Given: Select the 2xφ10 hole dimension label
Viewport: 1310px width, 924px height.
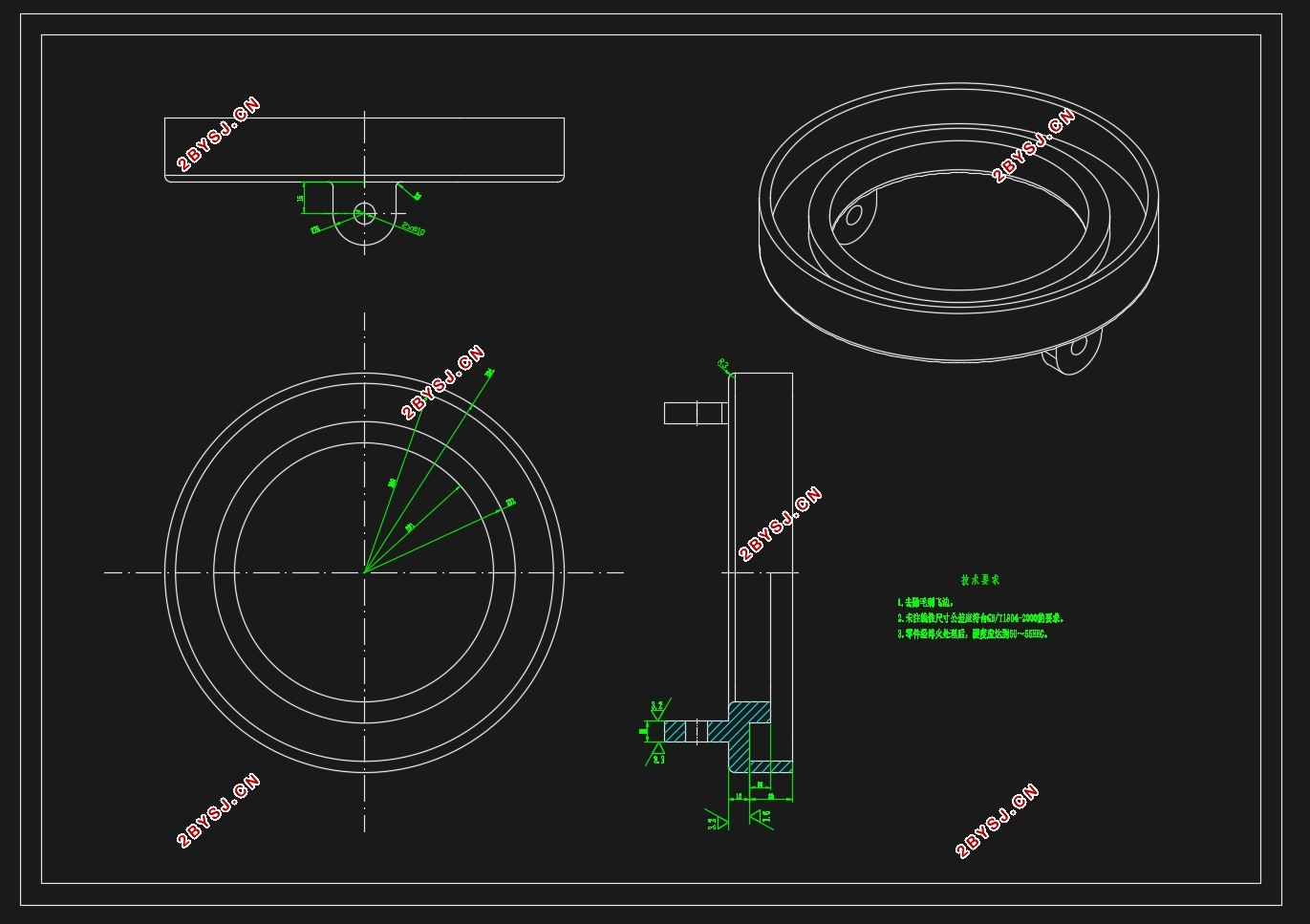Looking at the screenshot, I should tap(413, 229).
